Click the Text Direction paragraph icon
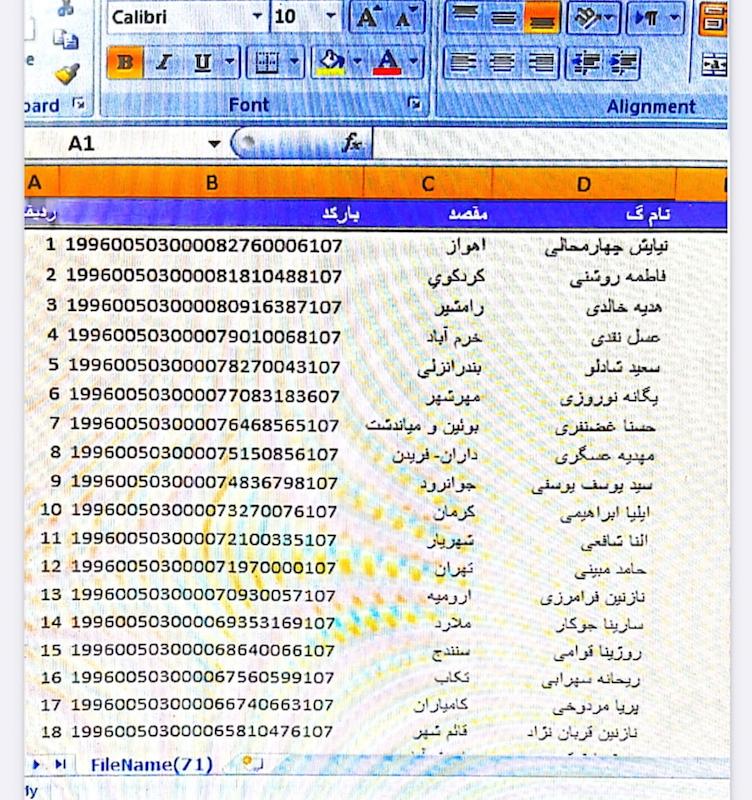752x800 pixels. (x=646, y=17)
